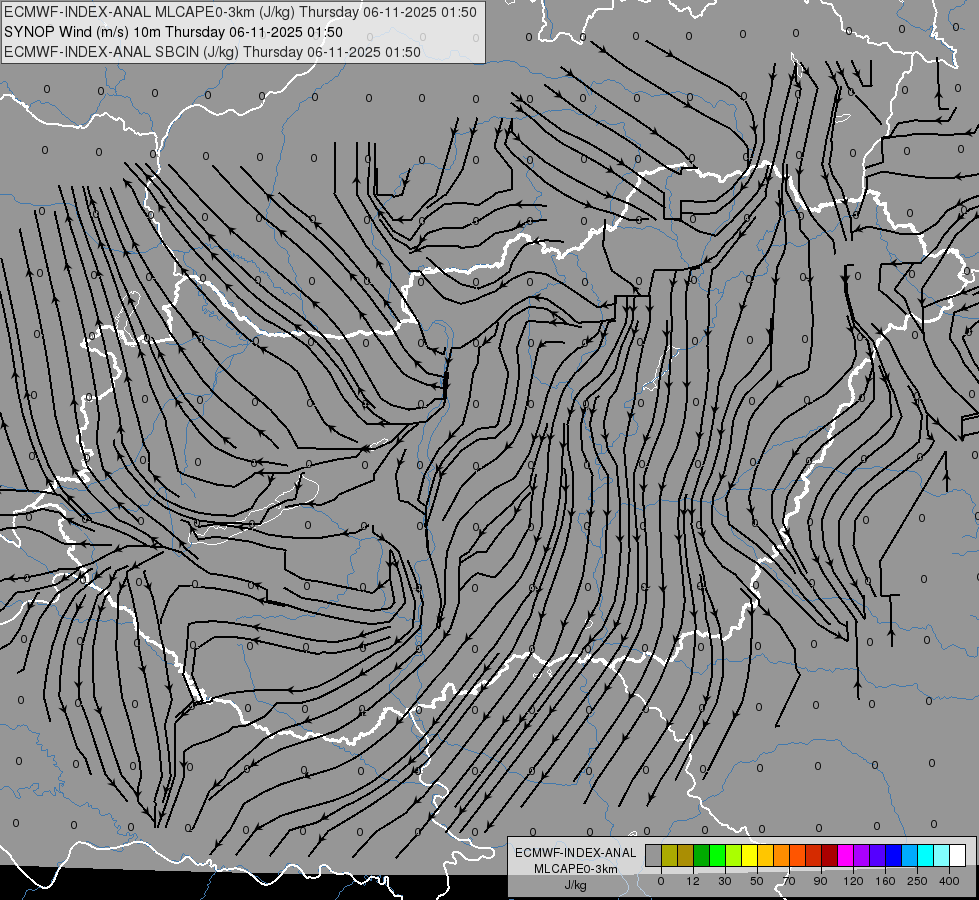Click the MLCAPE0-3km label in legend box

(x=576, y=869)
